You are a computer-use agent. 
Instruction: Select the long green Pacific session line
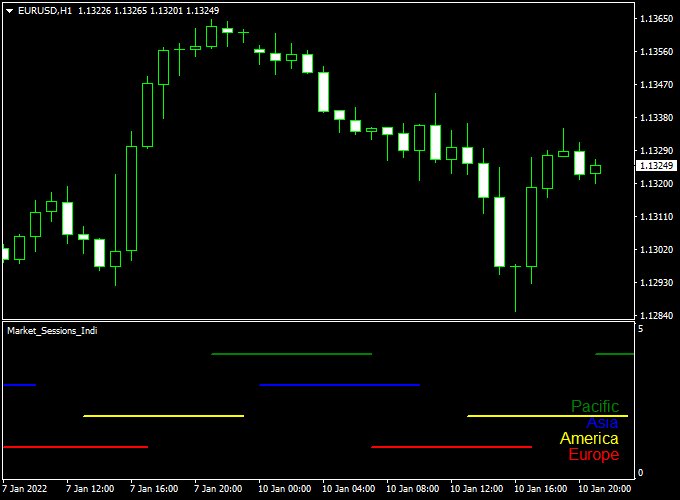point(291,354)
